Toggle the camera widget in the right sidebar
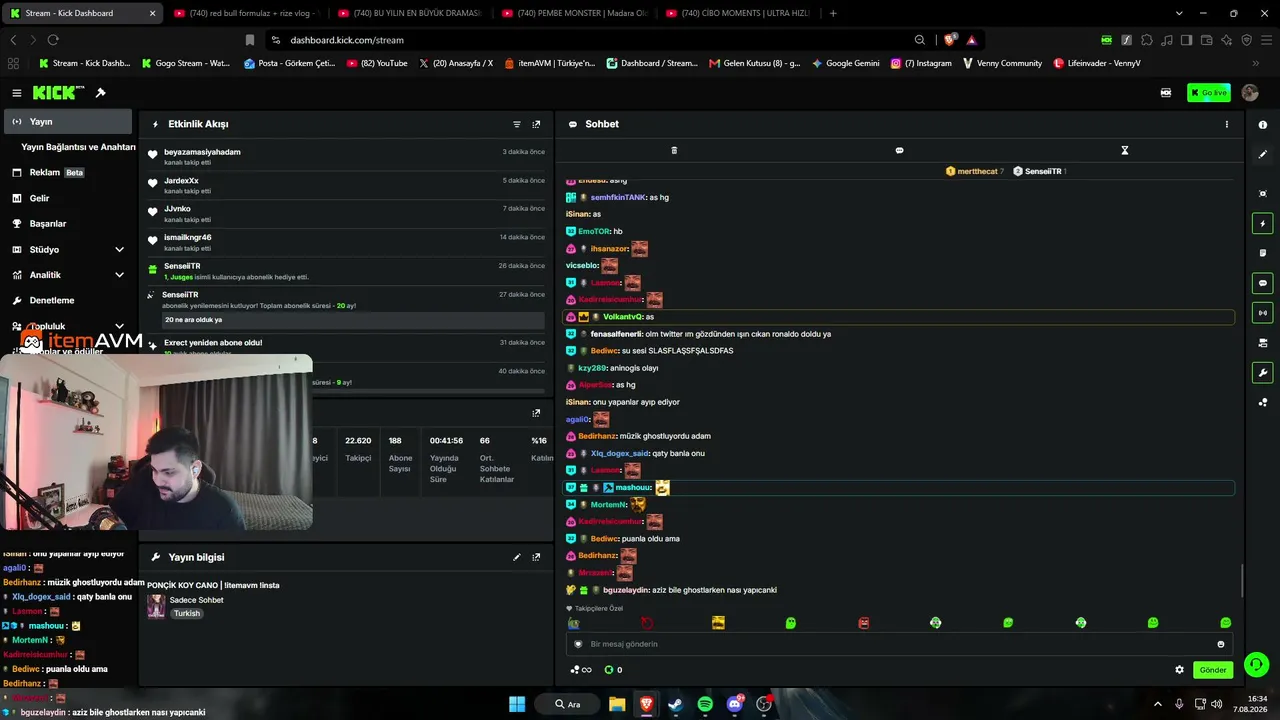This screenshot has height=720, width=1280. [1263, 343]
